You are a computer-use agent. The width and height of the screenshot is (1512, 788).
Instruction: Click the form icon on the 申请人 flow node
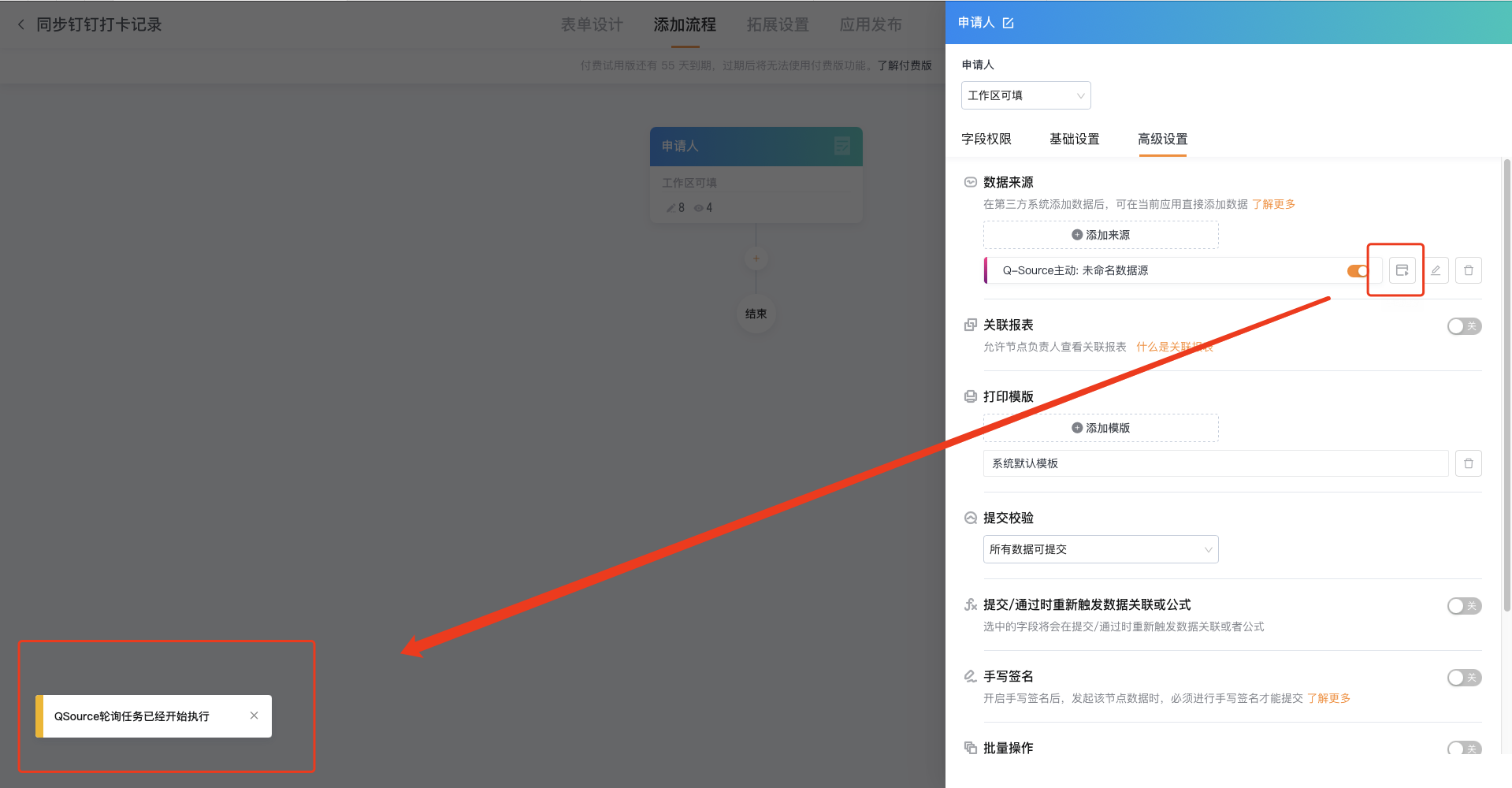point(841,146)
